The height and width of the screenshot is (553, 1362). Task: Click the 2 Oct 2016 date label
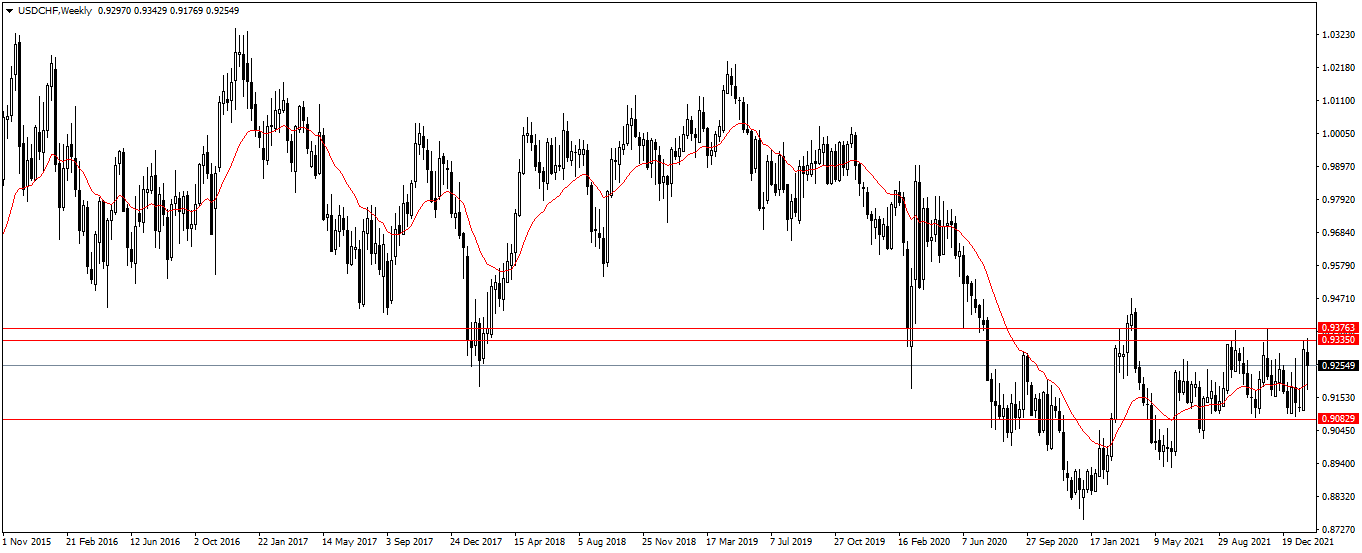coord(217,541)
